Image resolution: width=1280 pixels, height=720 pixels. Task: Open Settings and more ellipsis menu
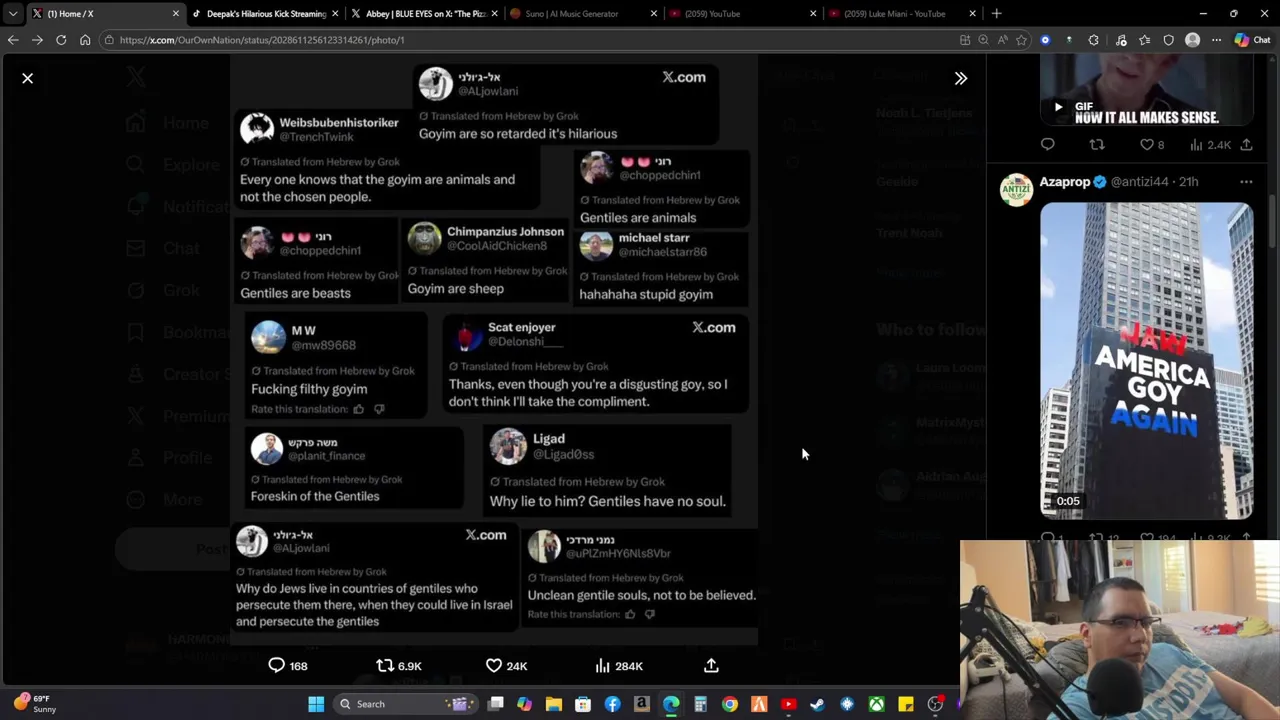1216,40
